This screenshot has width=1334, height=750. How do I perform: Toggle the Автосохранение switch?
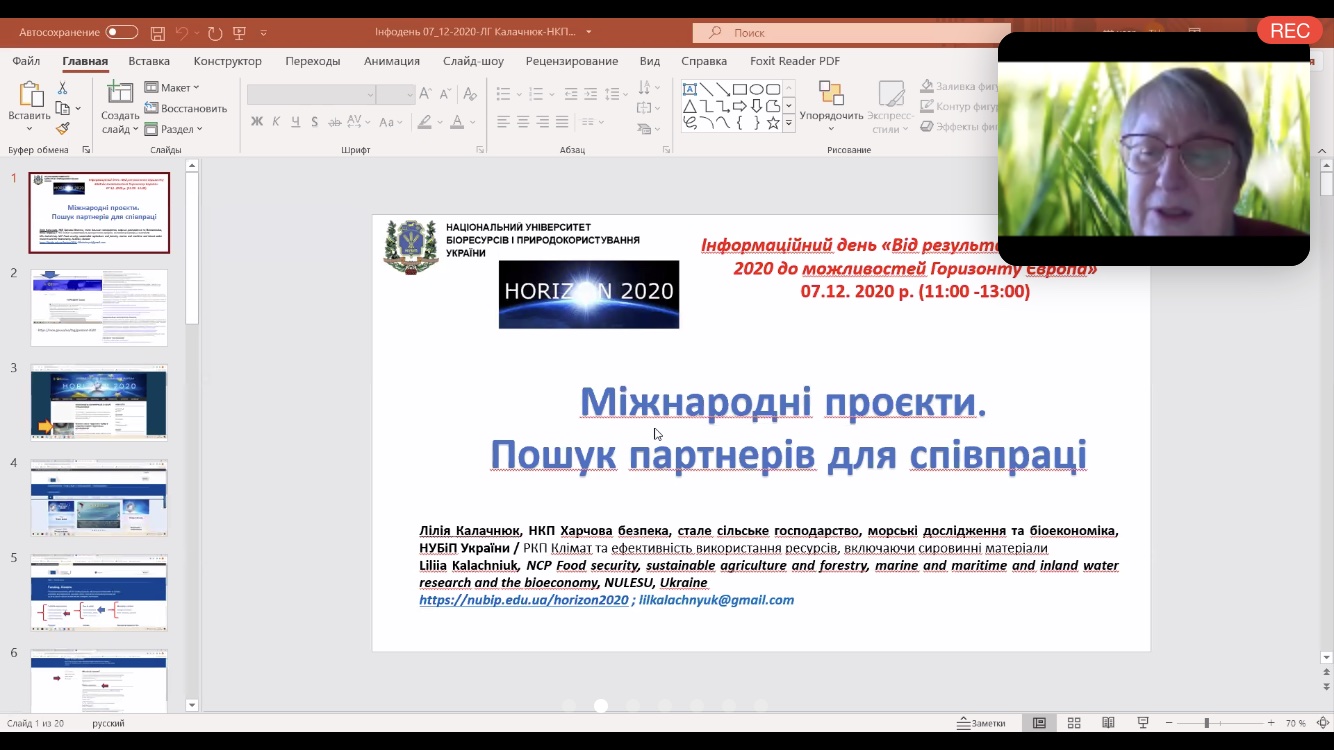click(122, 32)
